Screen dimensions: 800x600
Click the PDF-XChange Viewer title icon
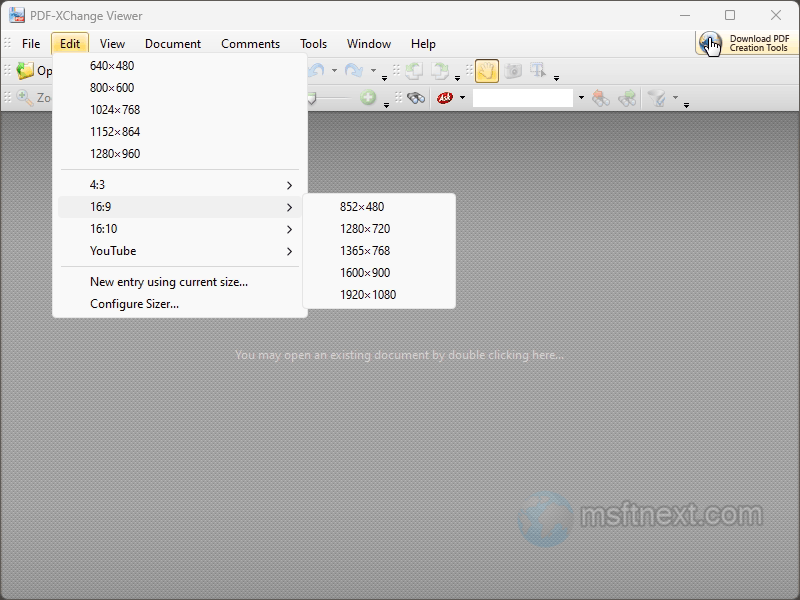click(17, 15)
